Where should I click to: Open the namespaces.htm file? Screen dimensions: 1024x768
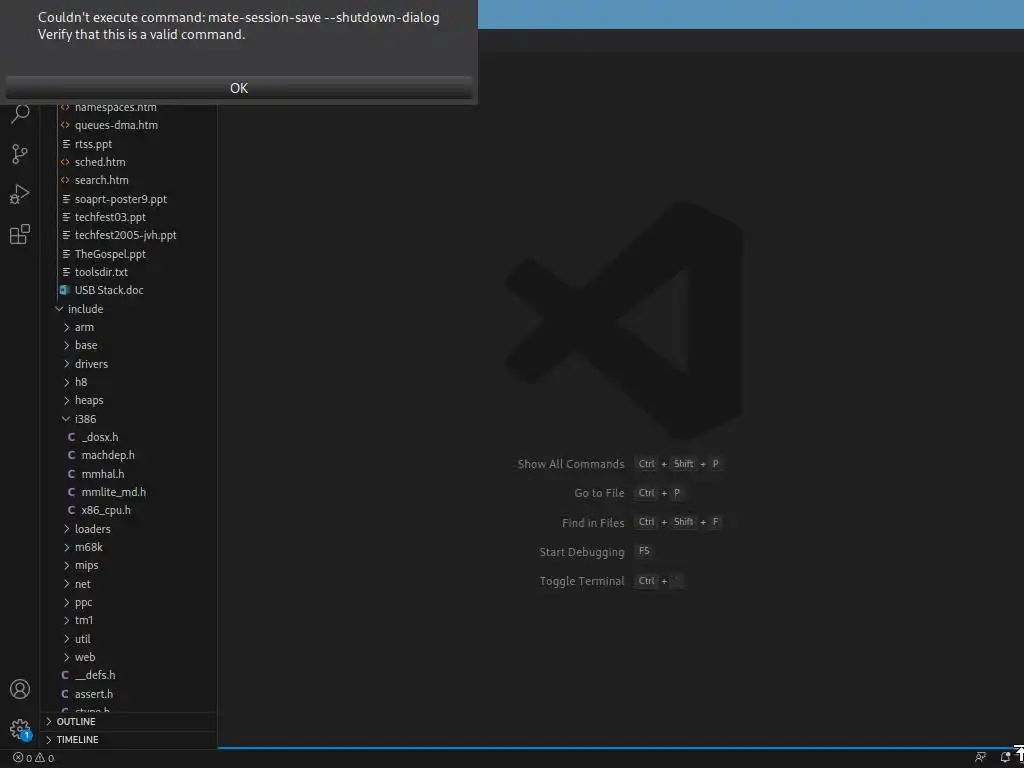pyautogui.click(x=129, y=108)
